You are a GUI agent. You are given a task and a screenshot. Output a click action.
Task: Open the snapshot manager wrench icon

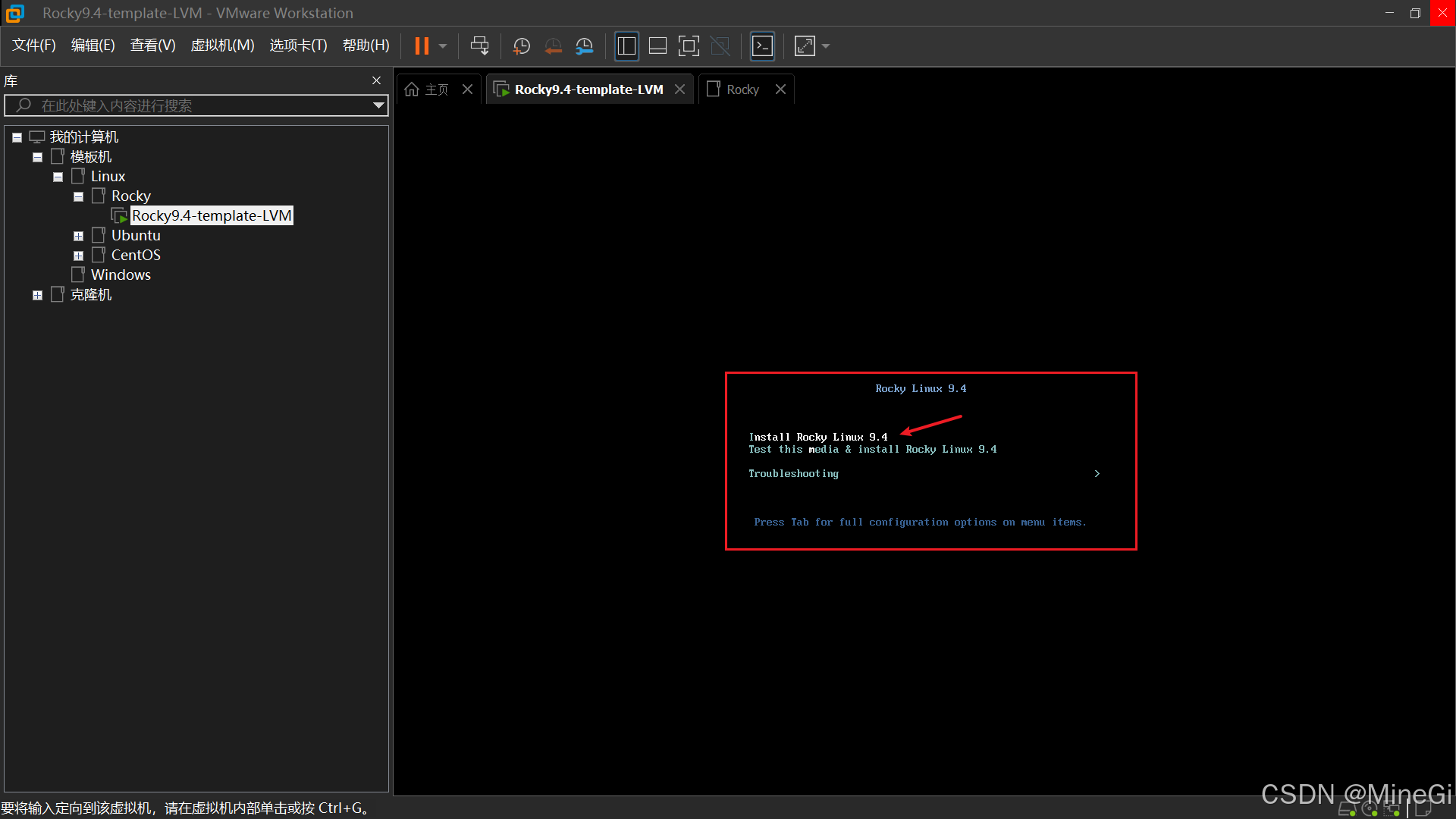point(584,46)
